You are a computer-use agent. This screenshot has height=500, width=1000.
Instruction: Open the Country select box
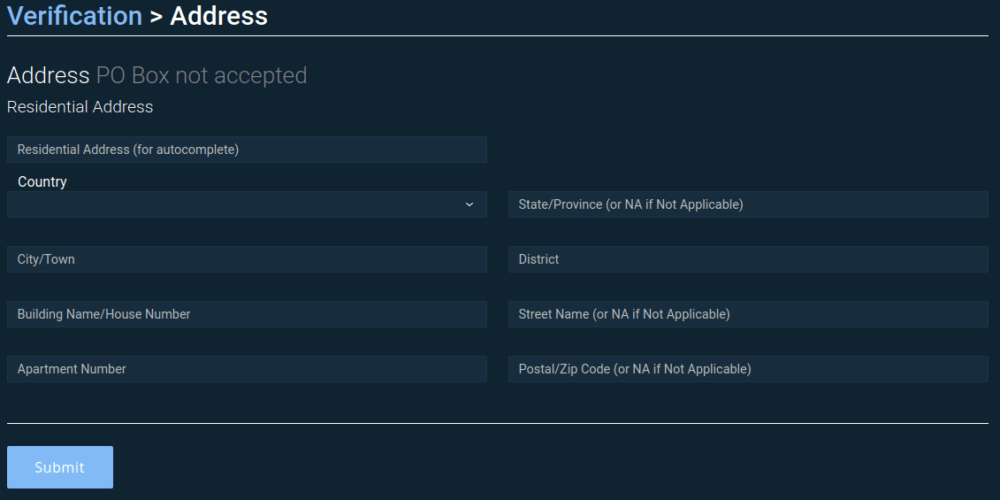[240, 204]
